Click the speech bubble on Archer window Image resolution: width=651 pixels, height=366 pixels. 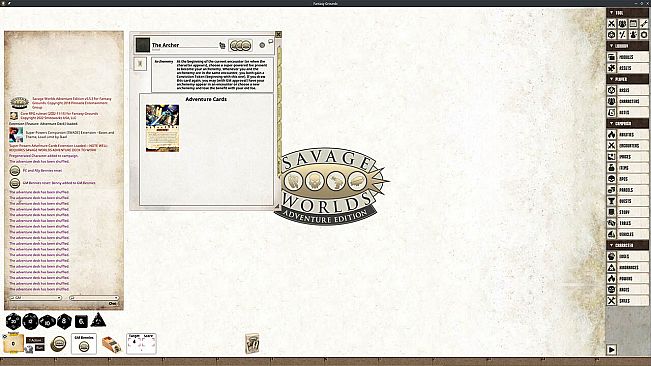[271, 41]
